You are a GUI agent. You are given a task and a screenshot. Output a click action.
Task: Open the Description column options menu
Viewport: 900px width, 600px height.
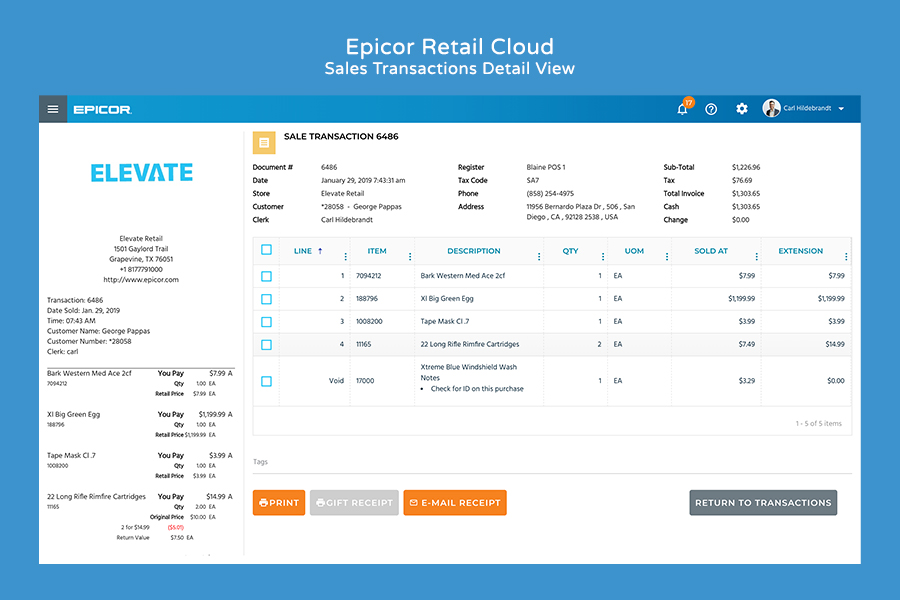click(x=538, y=256)
